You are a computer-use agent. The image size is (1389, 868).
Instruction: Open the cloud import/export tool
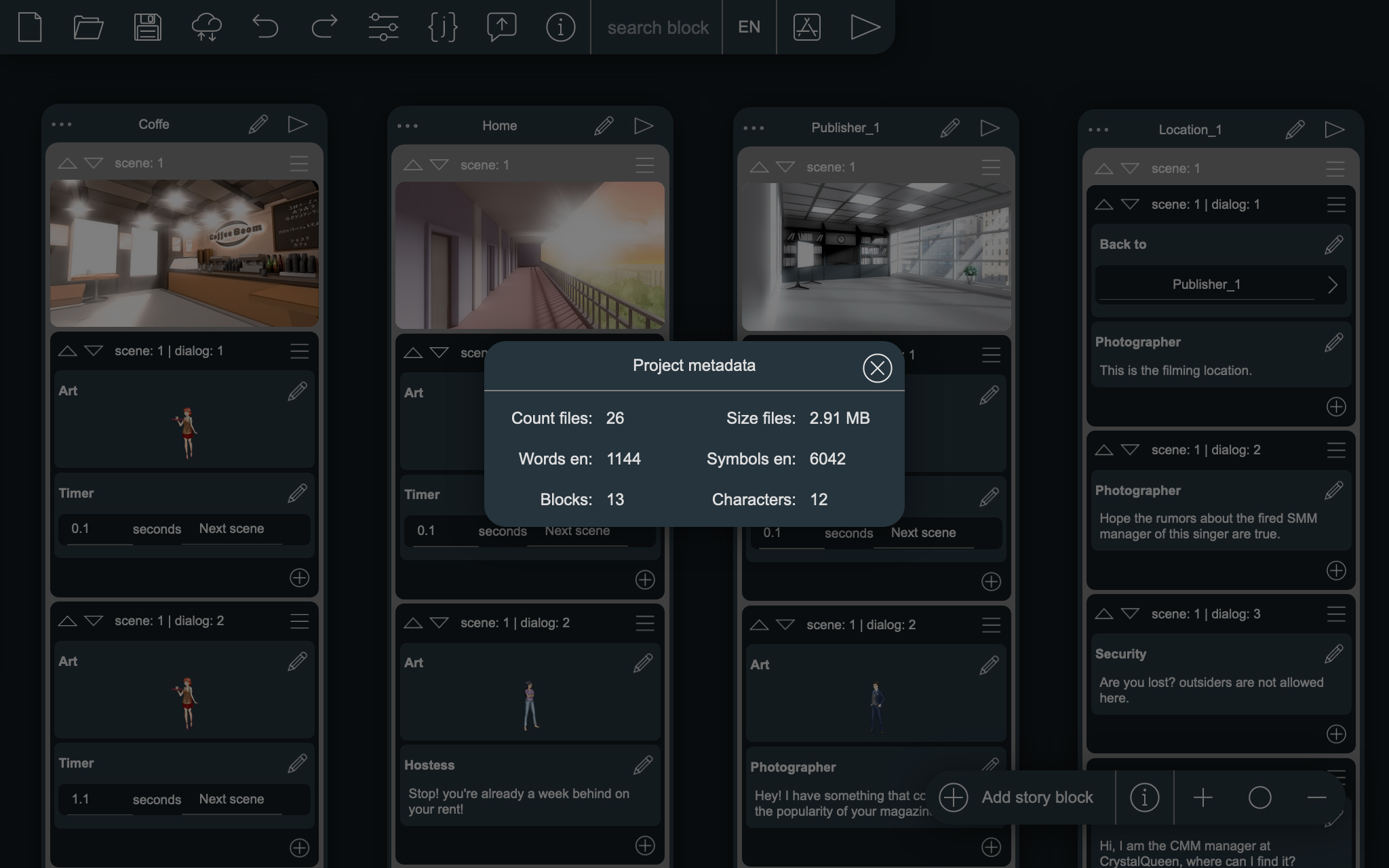(208, 27)
